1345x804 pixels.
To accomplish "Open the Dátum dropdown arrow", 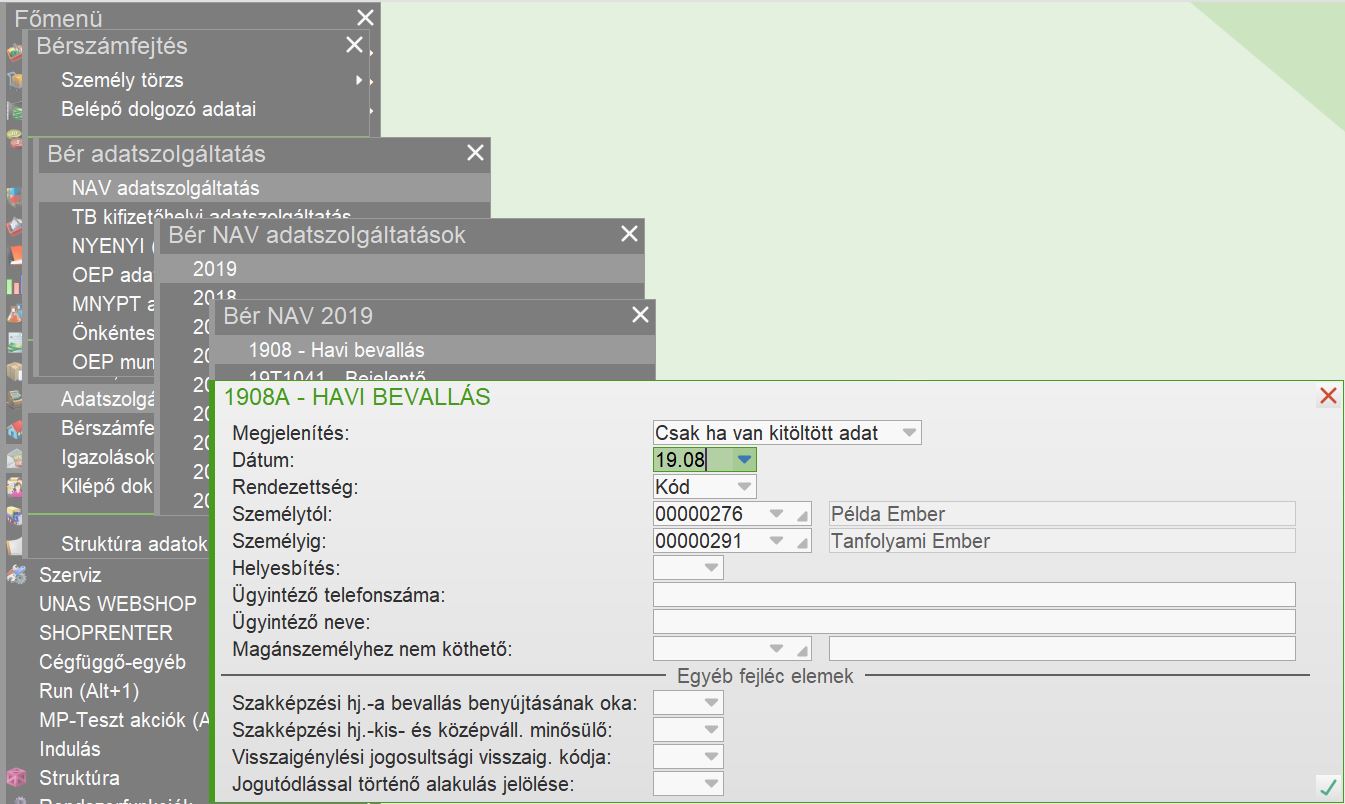I will [744, 460].
